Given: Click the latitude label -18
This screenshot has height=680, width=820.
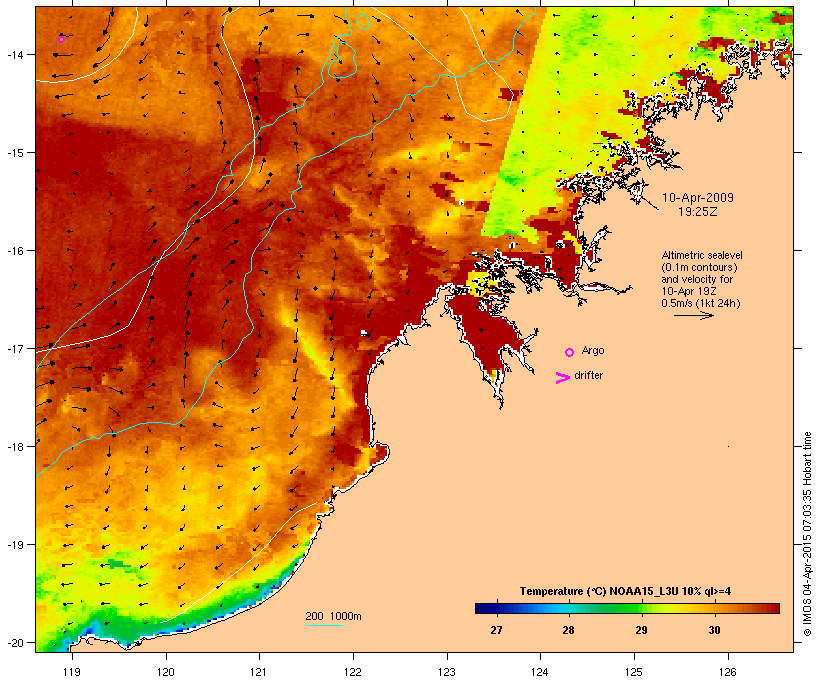Looking at the screenshot, I should [x=14, y=447].
